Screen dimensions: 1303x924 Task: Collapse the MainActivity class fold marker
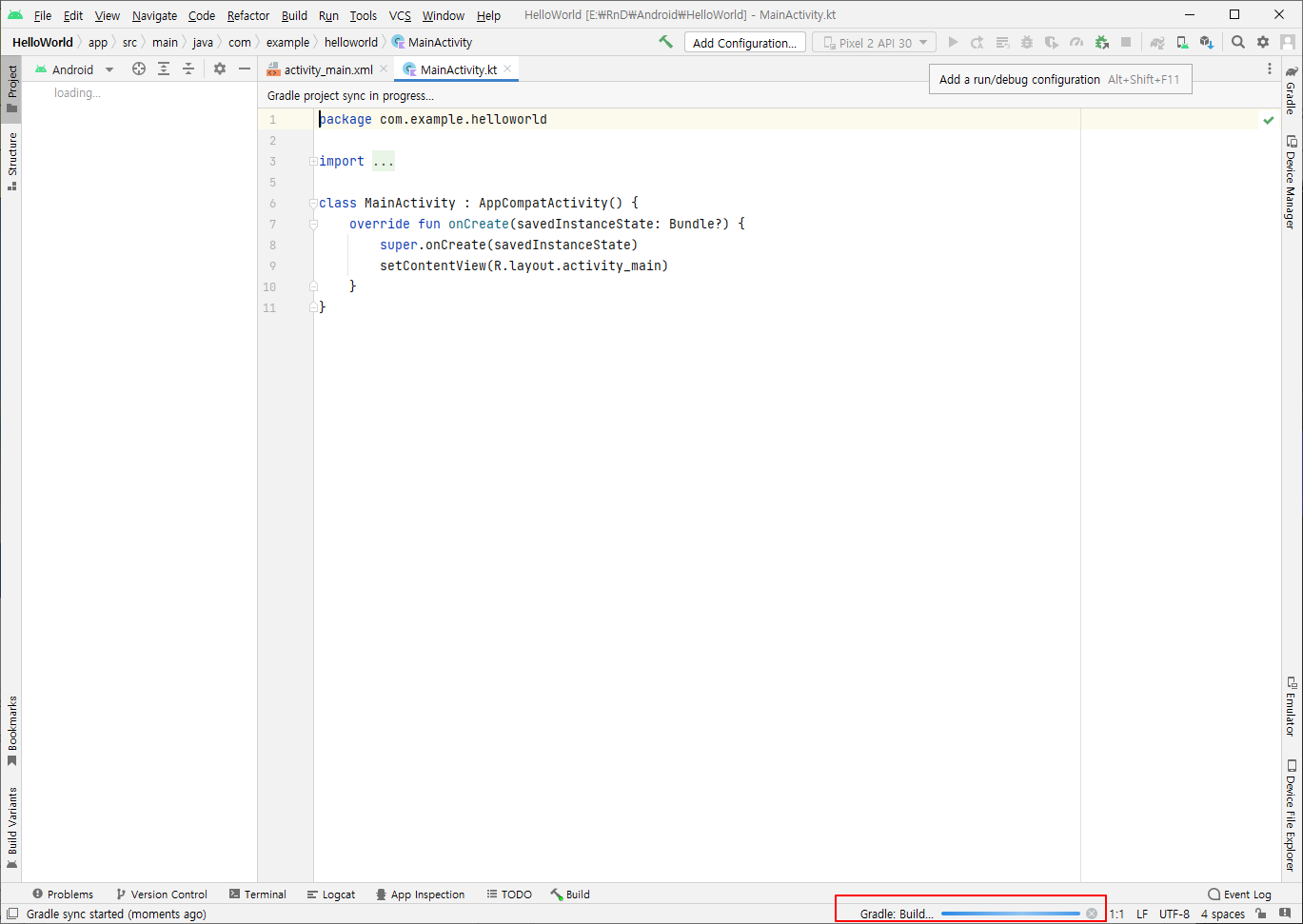point(313,203)
